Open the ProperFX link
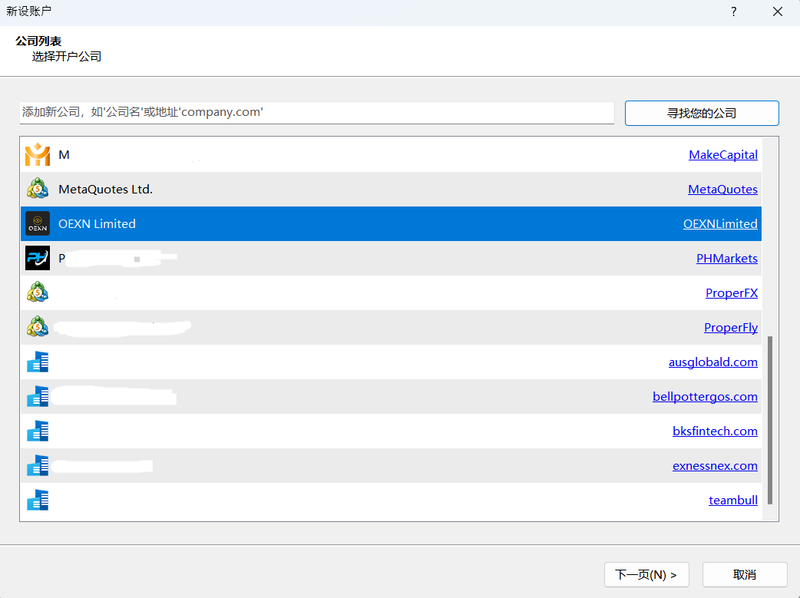800x598 pixels. click(732, 293)
